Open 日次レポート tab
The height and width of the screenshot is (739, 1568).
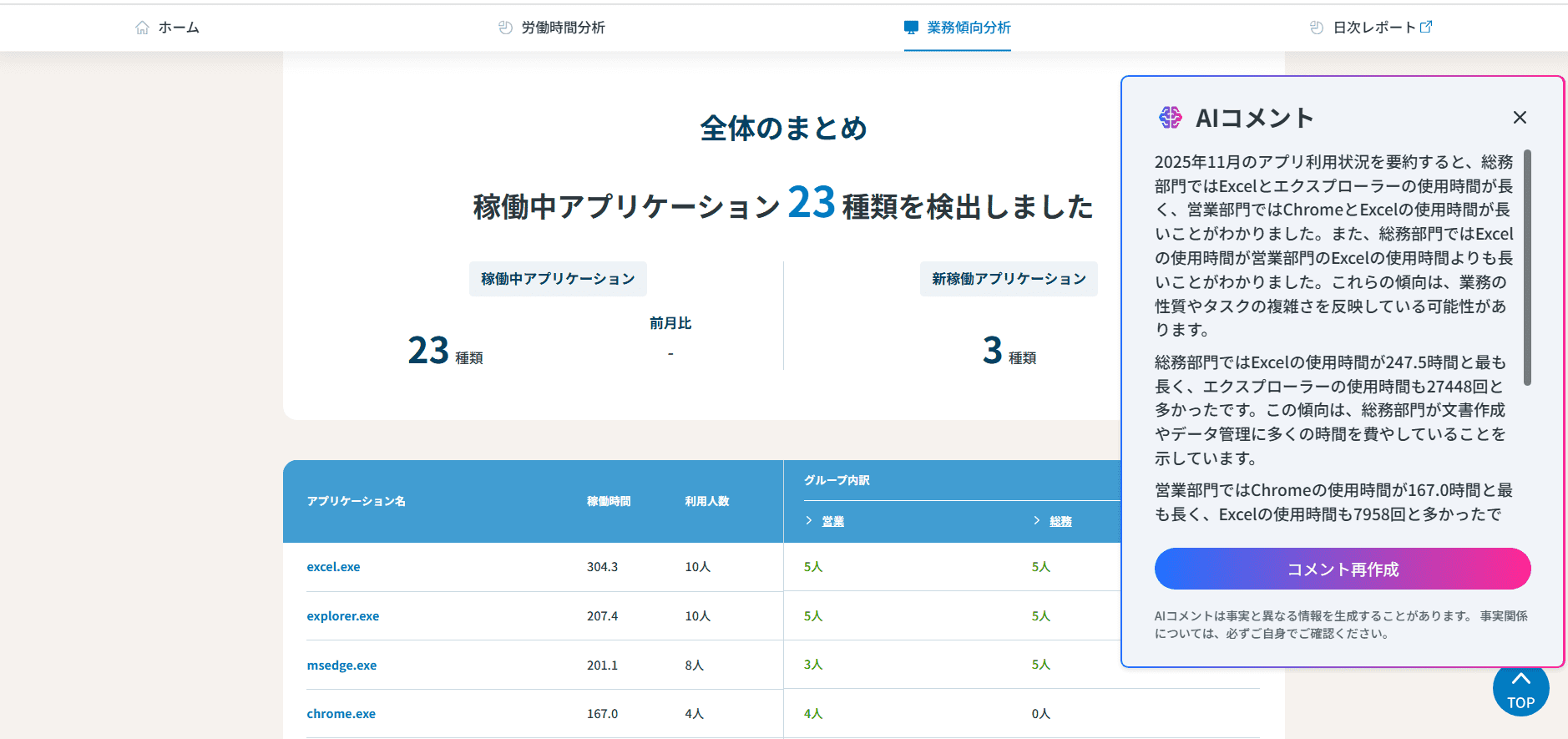(1373, 28)
